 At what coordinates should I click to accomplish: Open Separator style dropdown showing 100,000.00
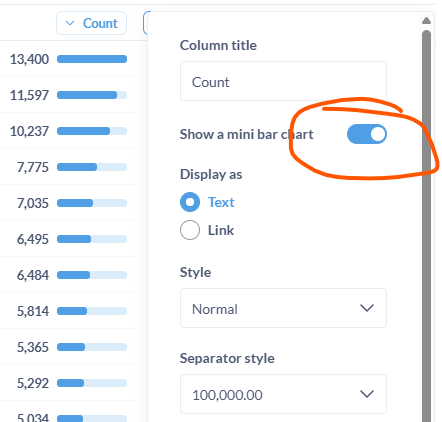coord(283,394)
